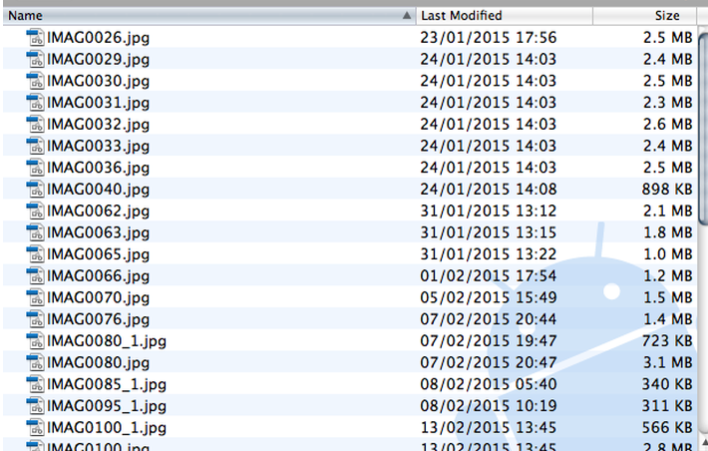Screen dimensions: 708x451
Task: Select the IMAG0065.jpg file icon
Action: 35,254
